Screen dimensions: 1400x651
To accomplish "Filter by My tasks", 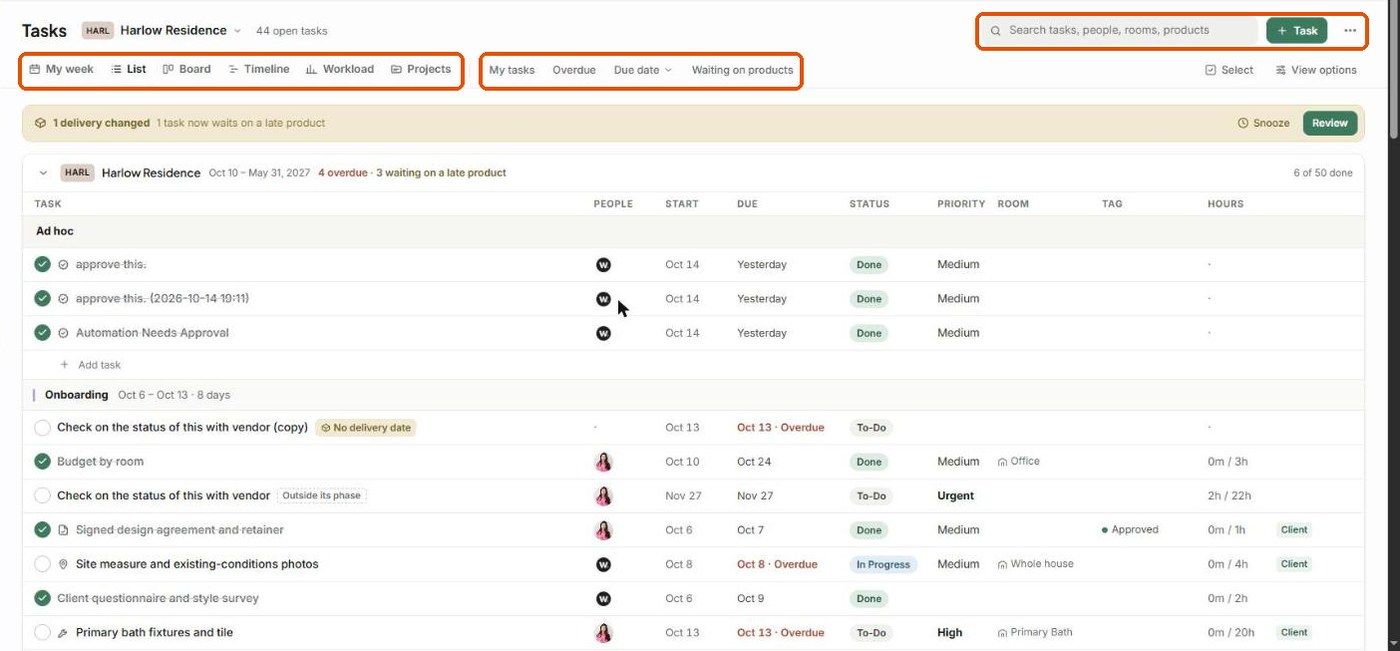I will 512,70.
